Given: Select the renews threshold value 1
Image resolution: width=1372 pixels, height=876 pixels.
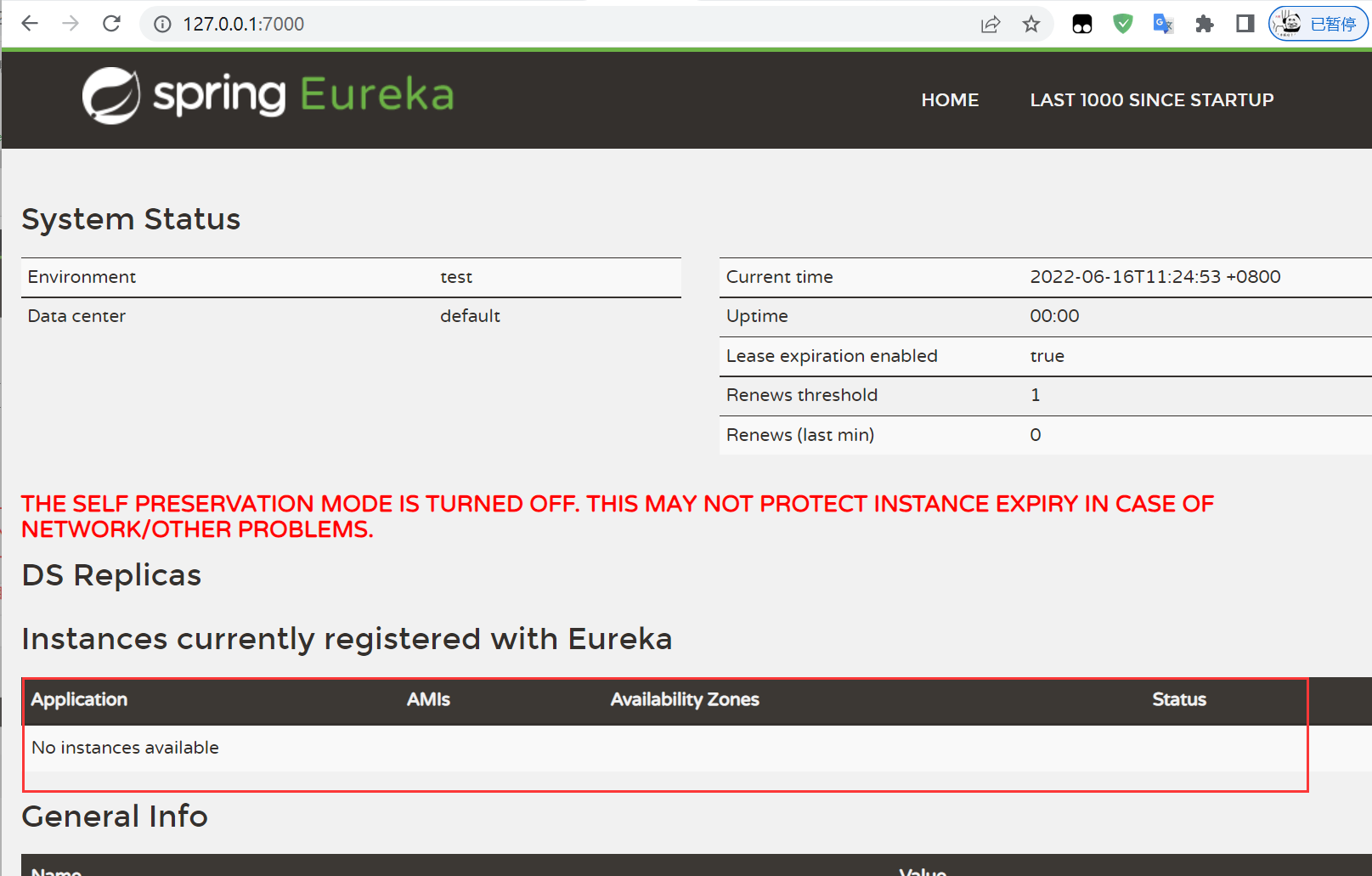Looking at the screenshot, I should coord(1036,395).
